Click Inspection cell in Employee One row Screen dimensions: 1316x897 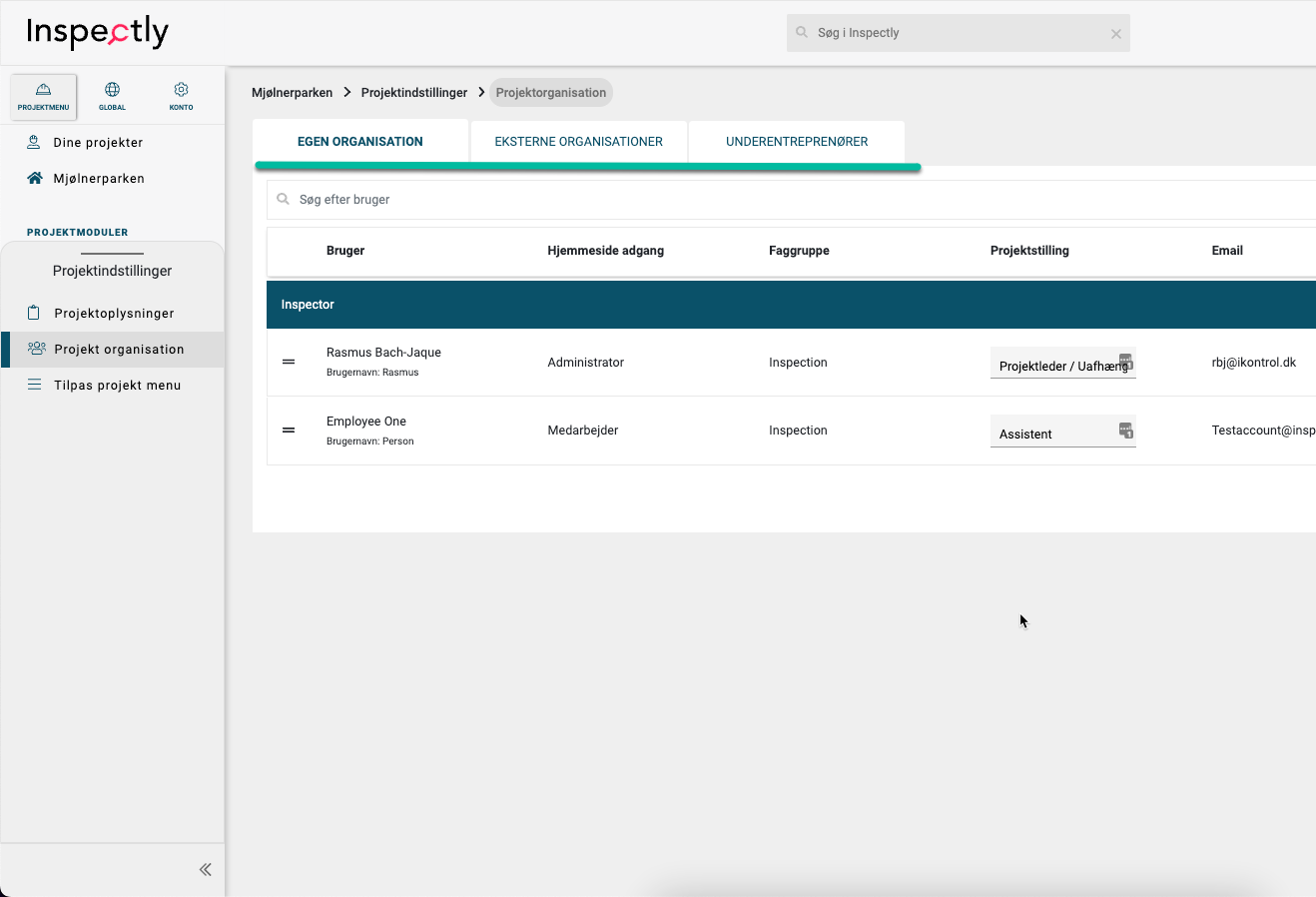coord(798,431)
